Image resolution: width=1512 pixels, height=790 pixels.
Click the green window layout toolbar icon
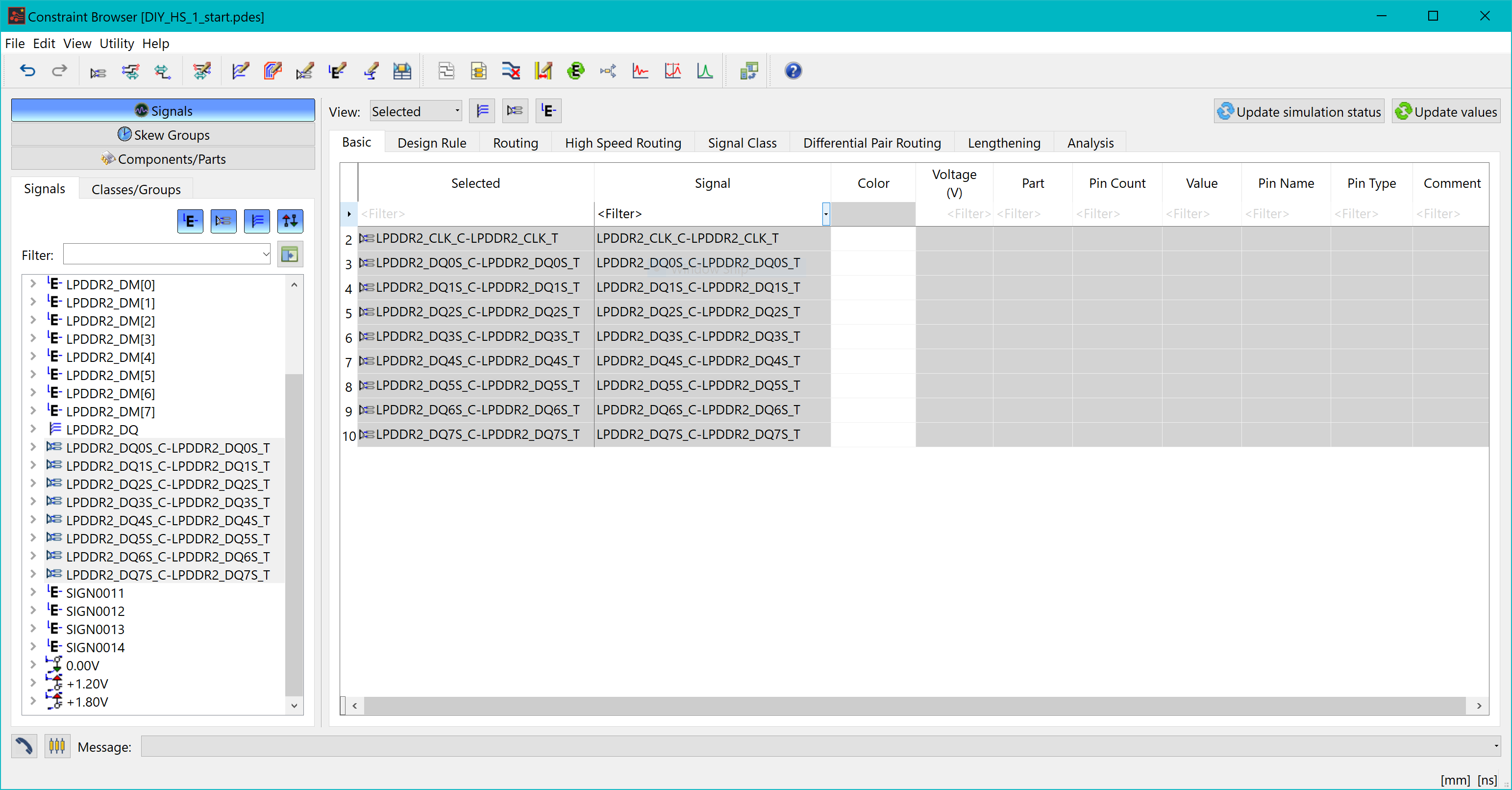749,72
